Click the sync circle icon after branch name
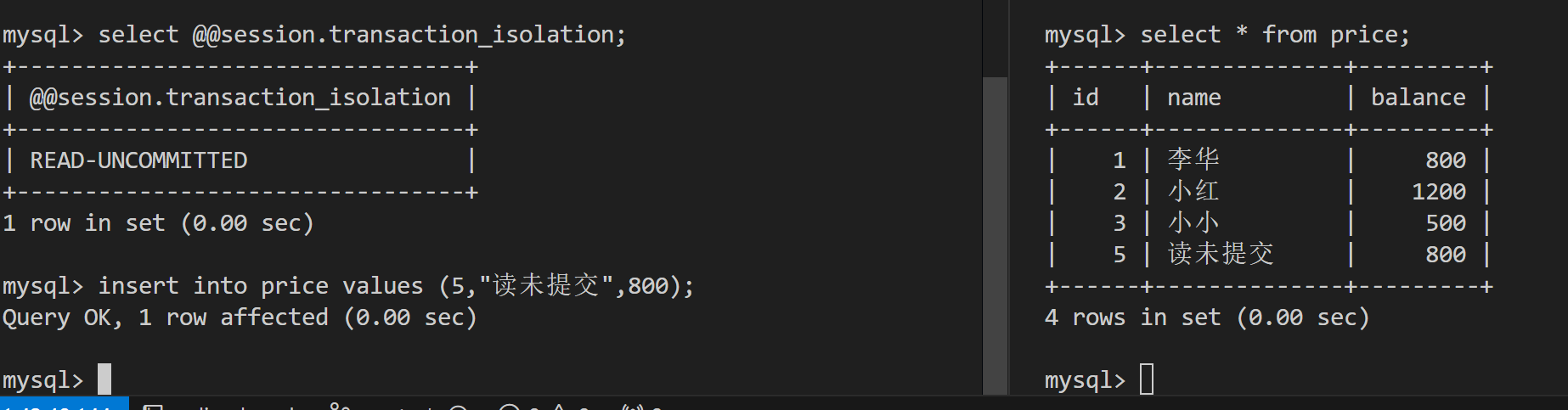Image resolution: width=1568 pixels, height=410 pixels. pos(458,407)
